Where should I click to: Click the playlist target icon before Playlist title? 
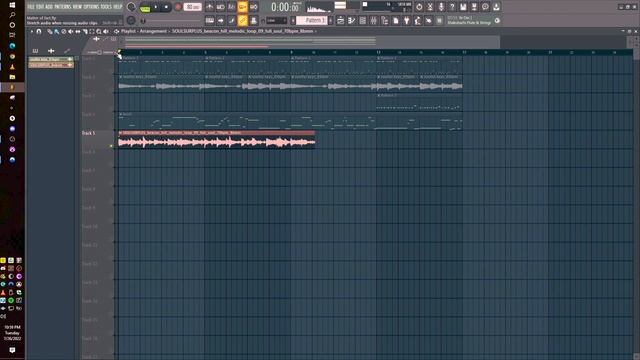[116, 31]
